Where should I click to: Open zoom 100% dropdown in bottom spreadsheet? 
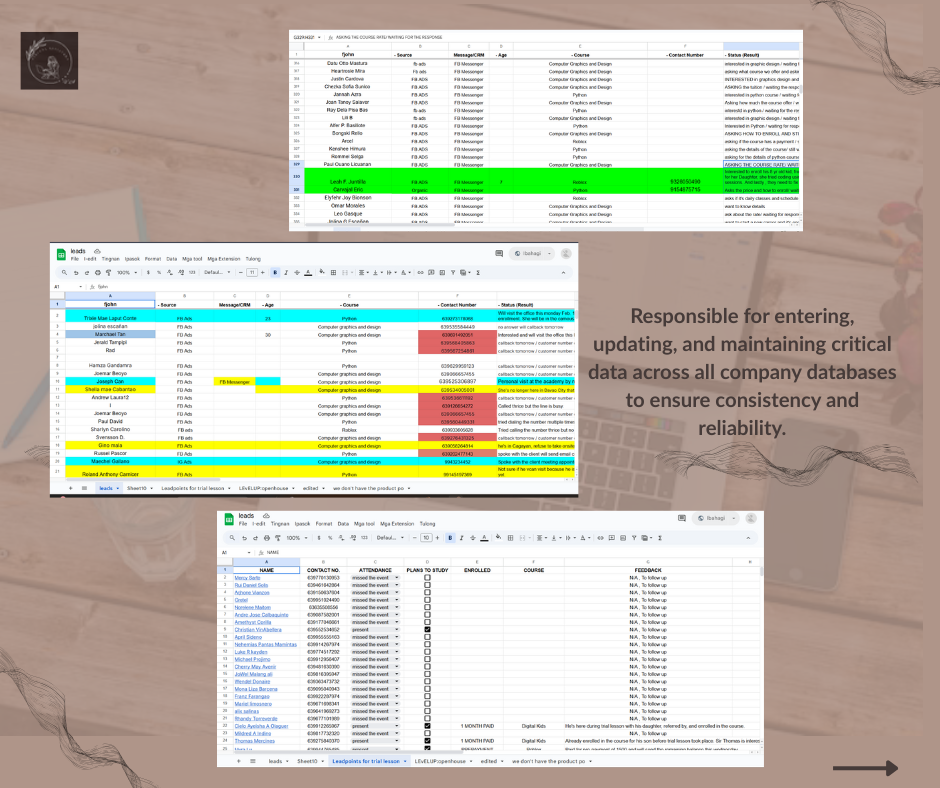[295, 538]
